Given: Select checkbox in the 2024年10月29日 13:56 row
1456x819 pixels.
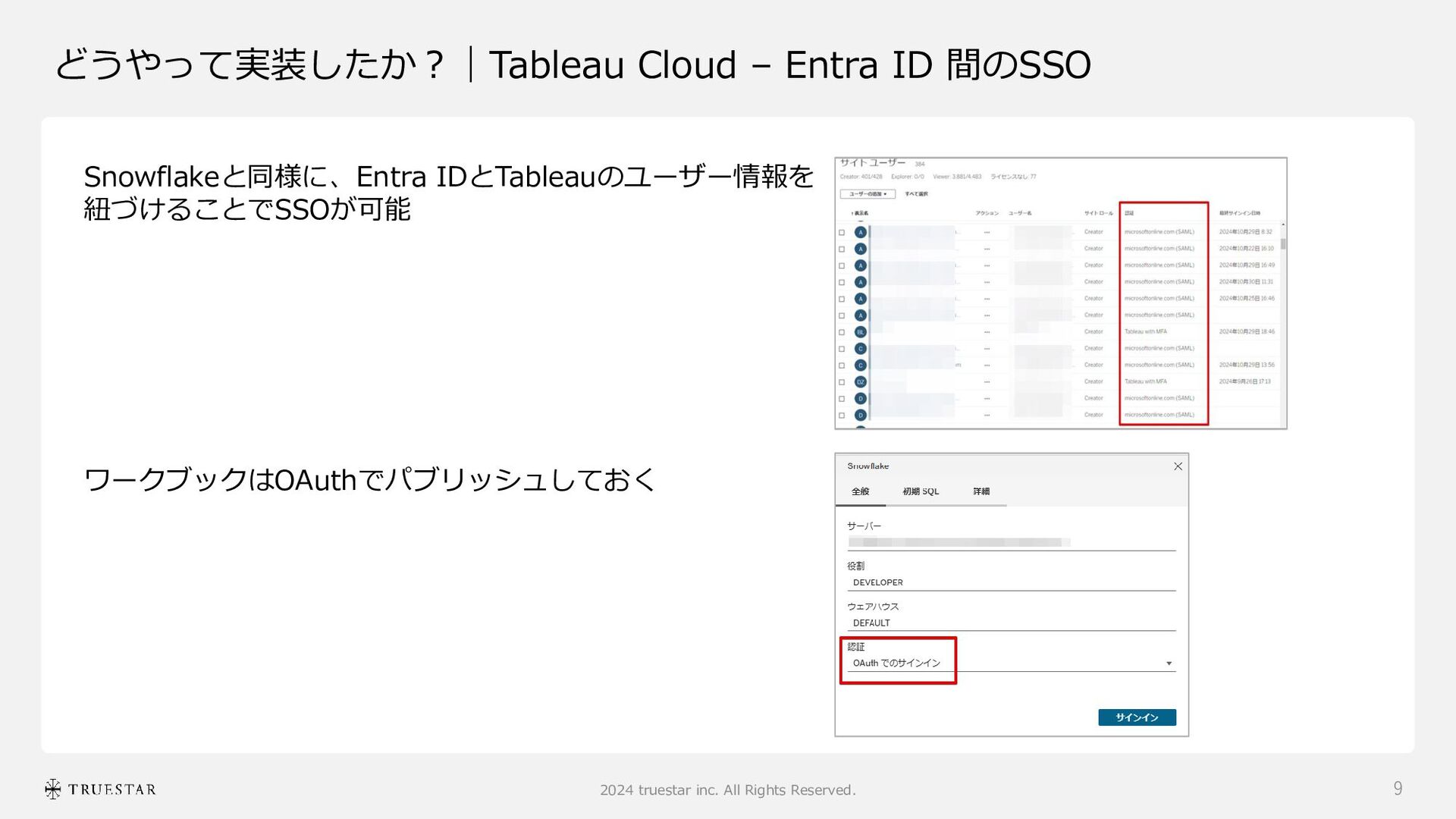Looking at the screenshot, I should coord(842,366).
